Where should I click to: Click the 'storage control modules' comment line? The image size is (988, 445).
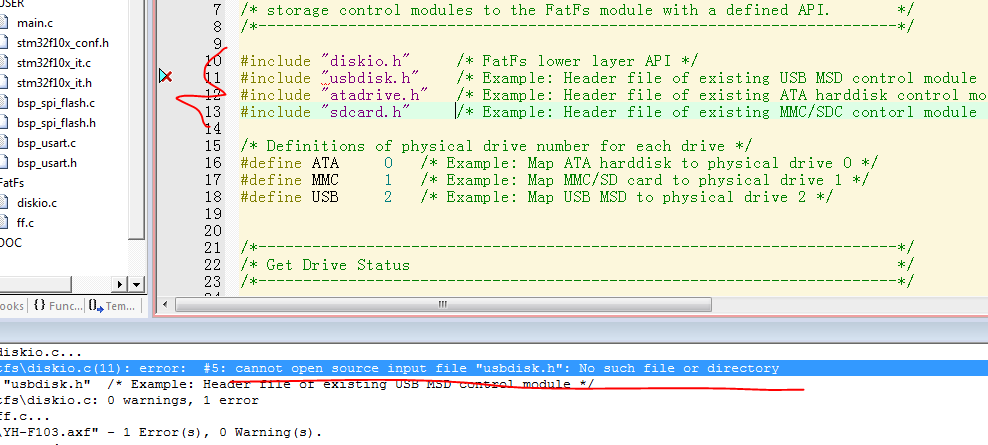pyautogui.click(x=577, y=10)
